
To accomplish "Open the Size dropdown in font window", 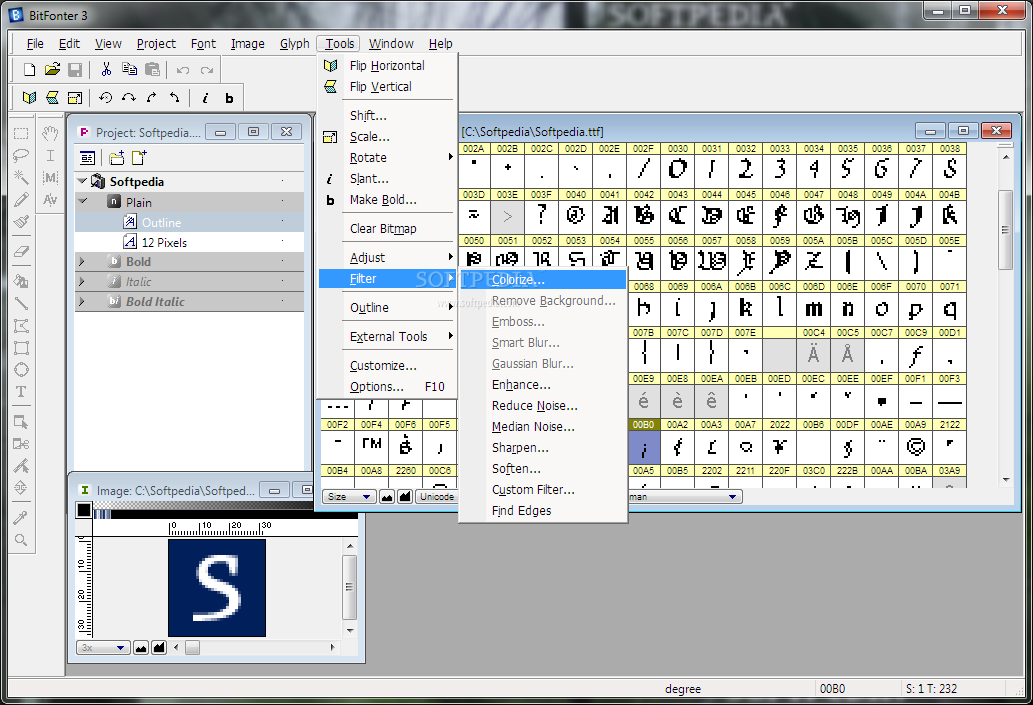I will click(x=349, y=497).
